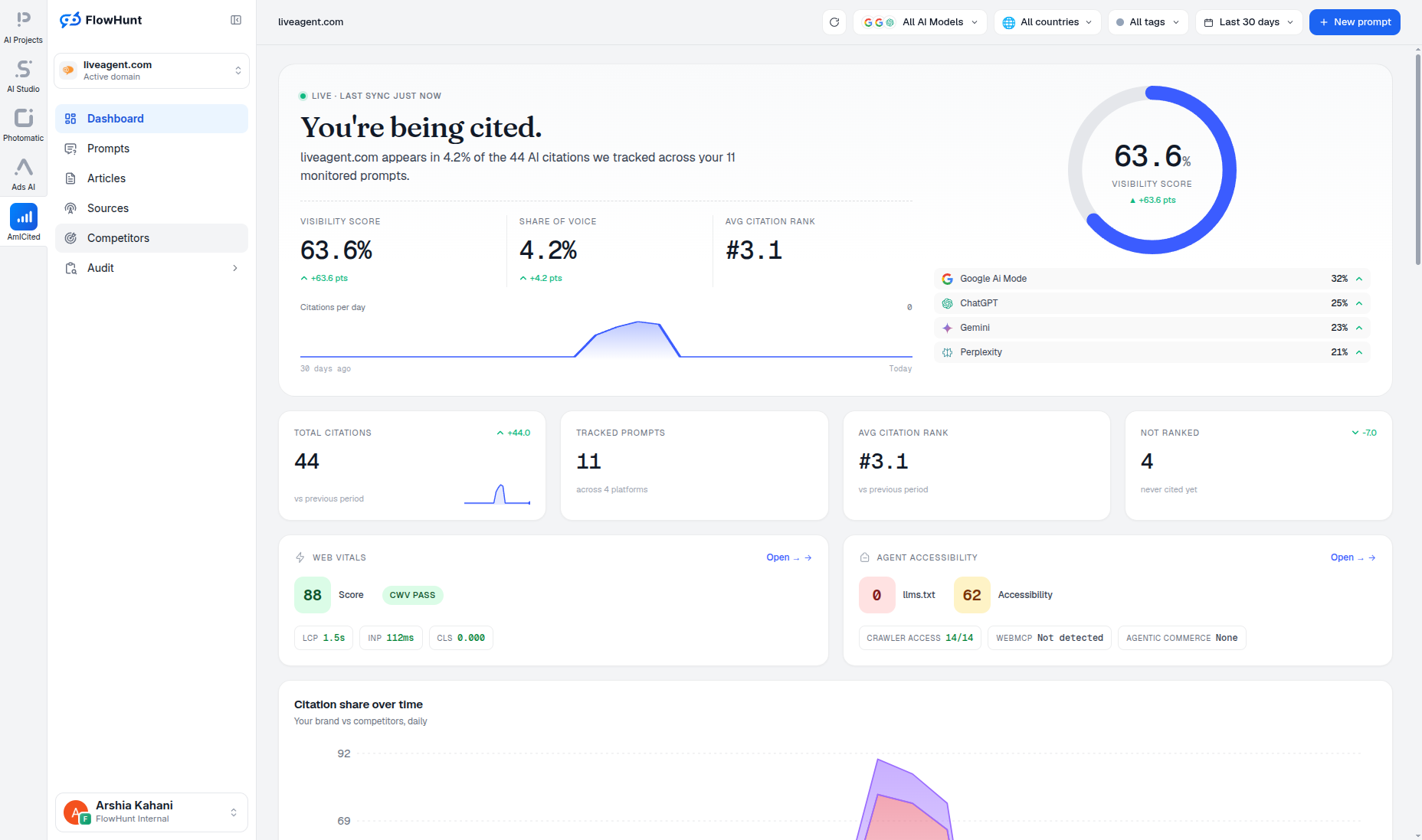Refresh the dashboard data

(834, 22)
